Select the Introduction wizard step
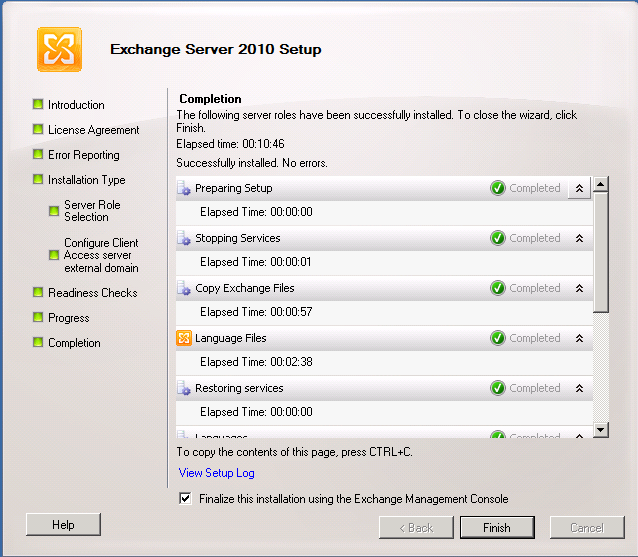The height and width of the screenshot is (557, 638). (x=76, y=105)
